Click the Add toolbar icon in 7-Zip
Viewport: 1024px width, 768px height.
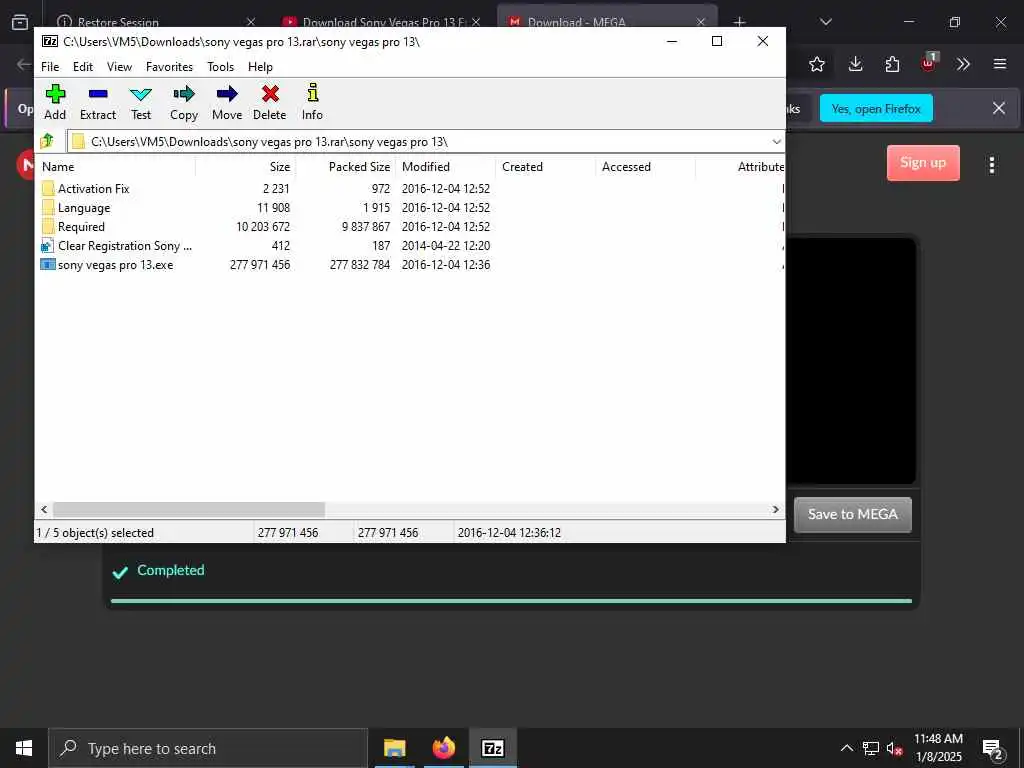(x=55, y=94)
